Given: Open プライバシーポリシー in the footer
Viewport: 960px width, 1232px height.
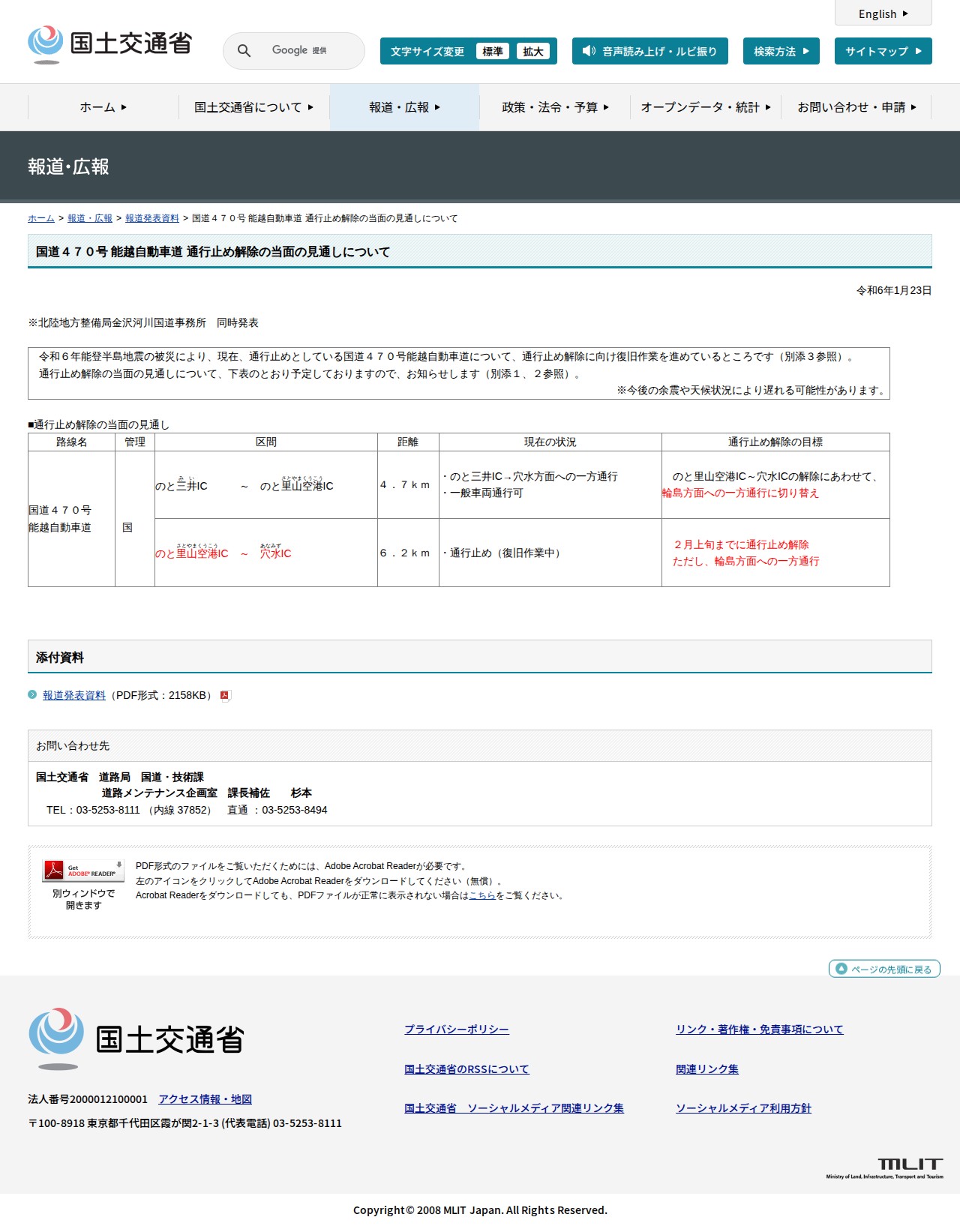Looking at the screenshot, I should [x=457, y=1030].
